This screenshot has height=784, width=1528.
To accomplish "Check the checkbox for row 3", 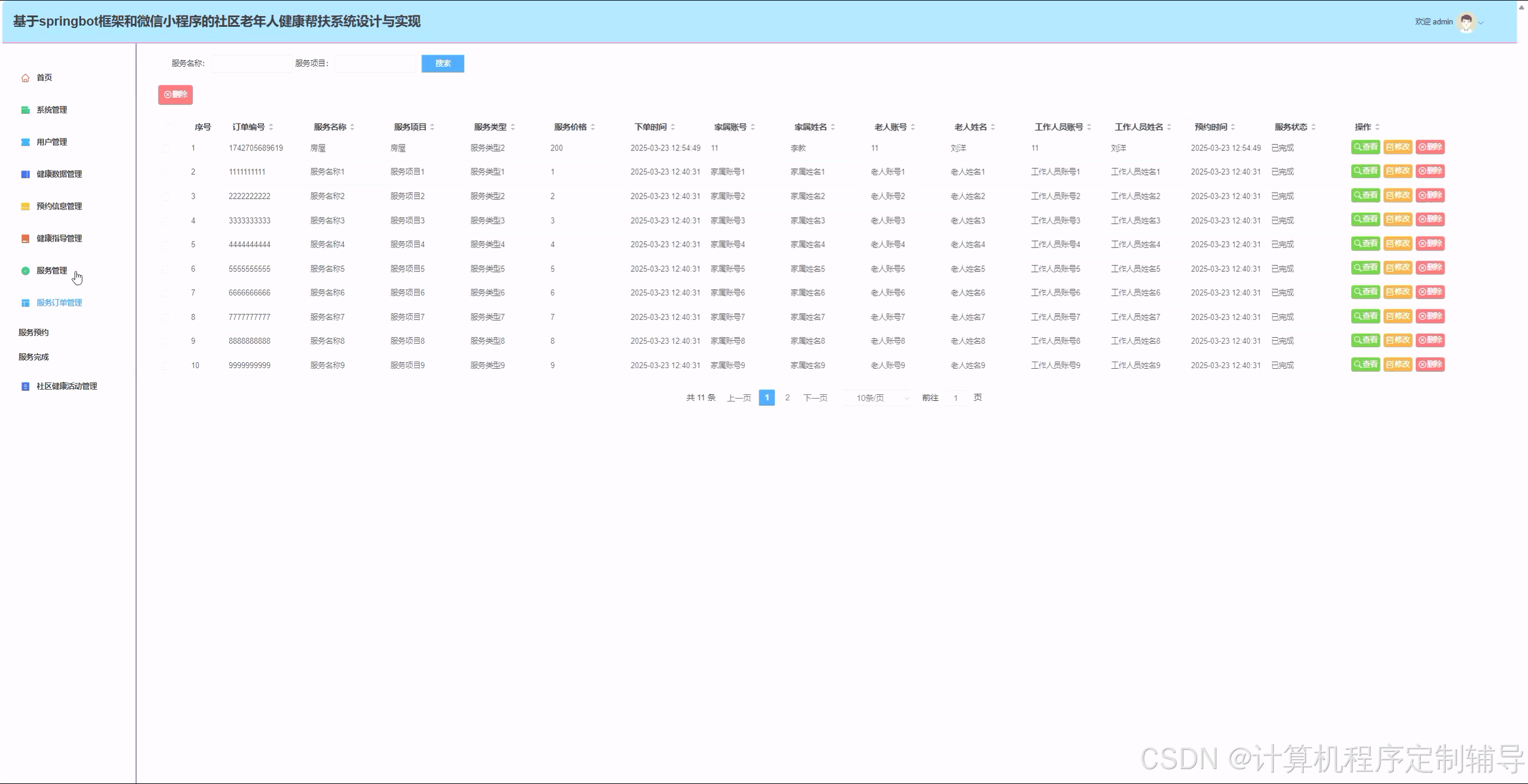I will (165, 196).
